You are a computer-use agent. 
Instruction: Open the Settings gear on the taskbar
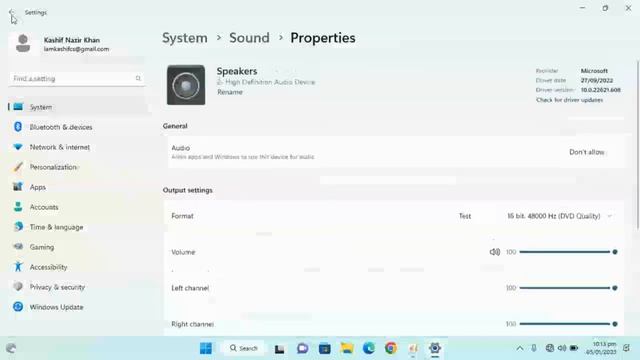click(435, 348)
